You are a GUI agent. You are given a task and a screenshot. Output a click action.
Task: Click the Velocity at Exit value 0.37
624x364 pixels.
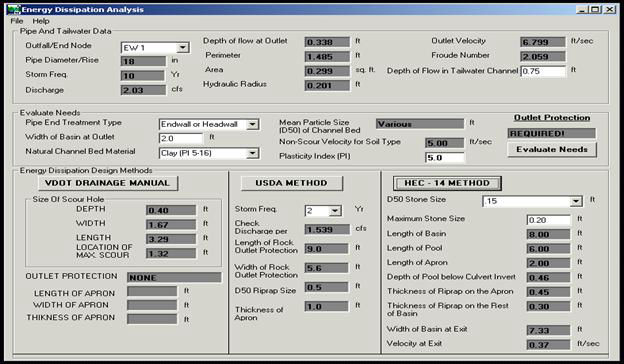tap(548, 345)
